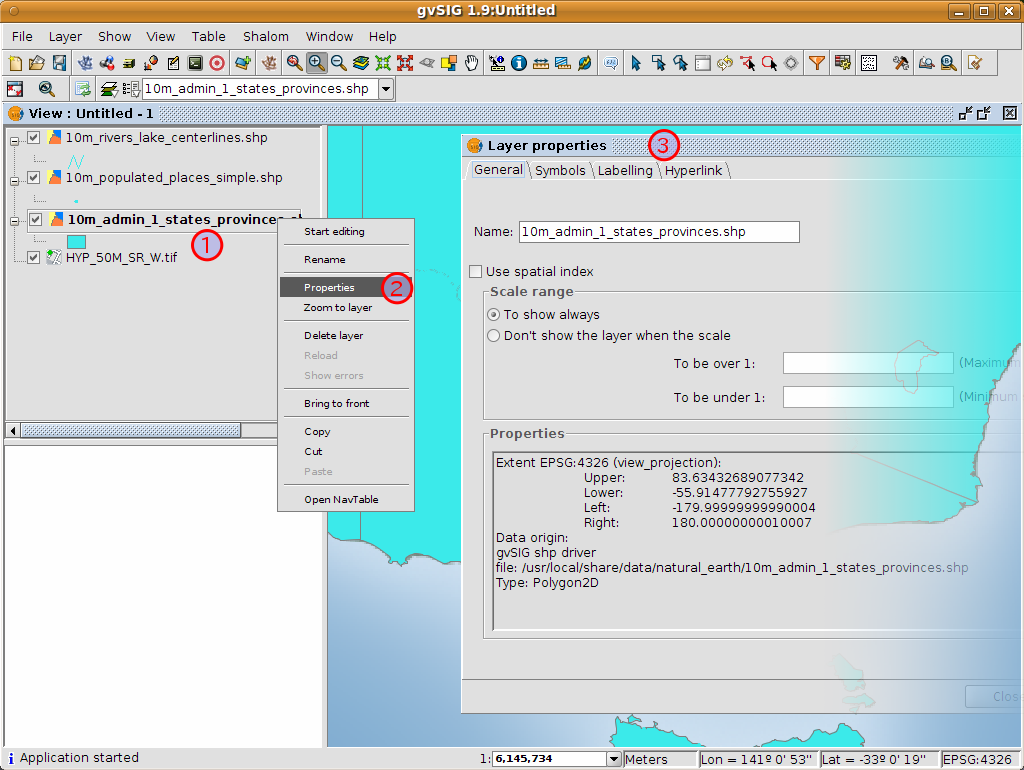Click the Zoom out magnifier tool
The height and width of the screenshot is (770, 1024).
pos(339,63)
